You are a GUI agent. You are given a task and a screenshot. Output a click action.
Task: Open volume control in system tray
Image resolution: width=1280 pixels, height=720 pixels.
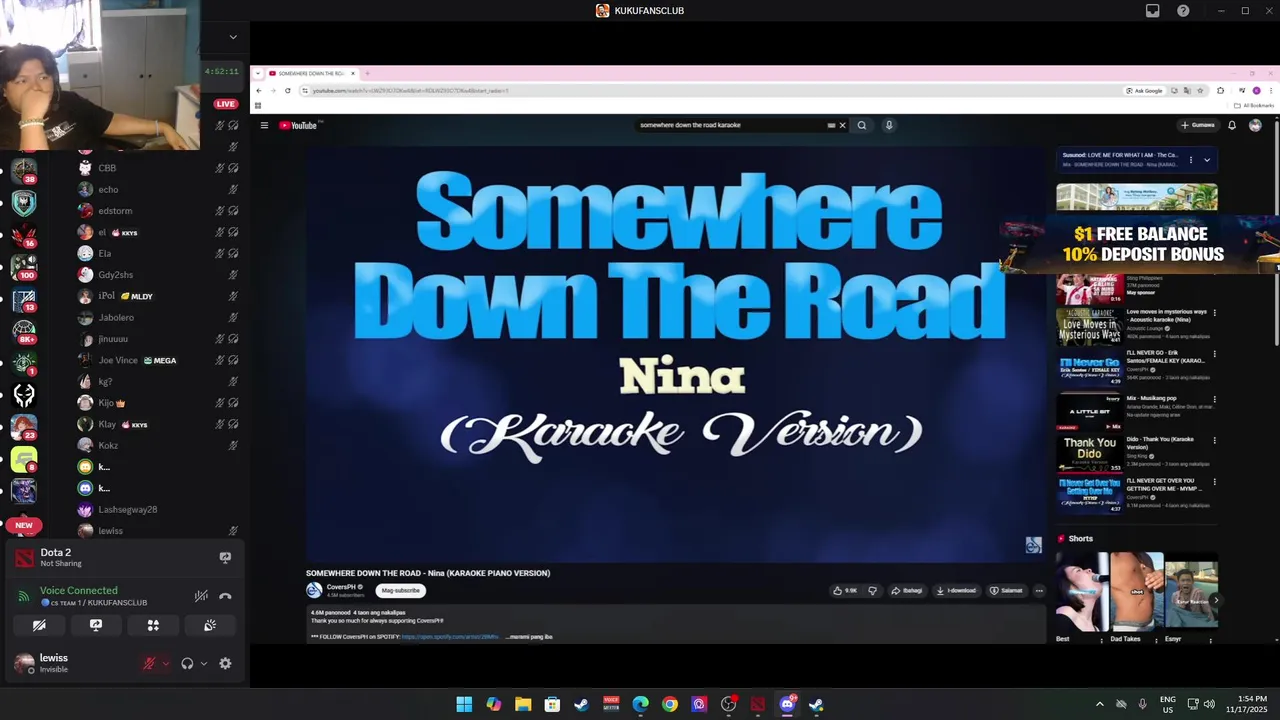pos(1209,704)
